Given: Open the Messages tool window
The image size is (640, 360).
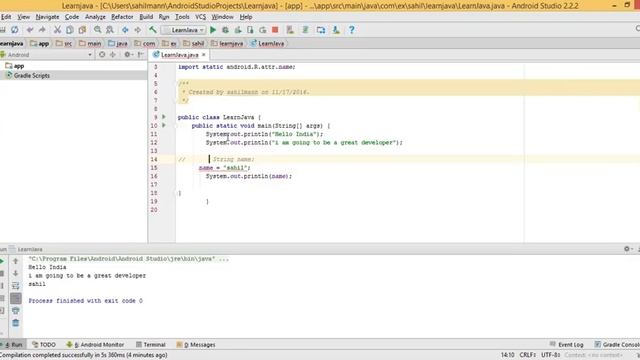Looking at the screenshot, I should coord(196,344).
